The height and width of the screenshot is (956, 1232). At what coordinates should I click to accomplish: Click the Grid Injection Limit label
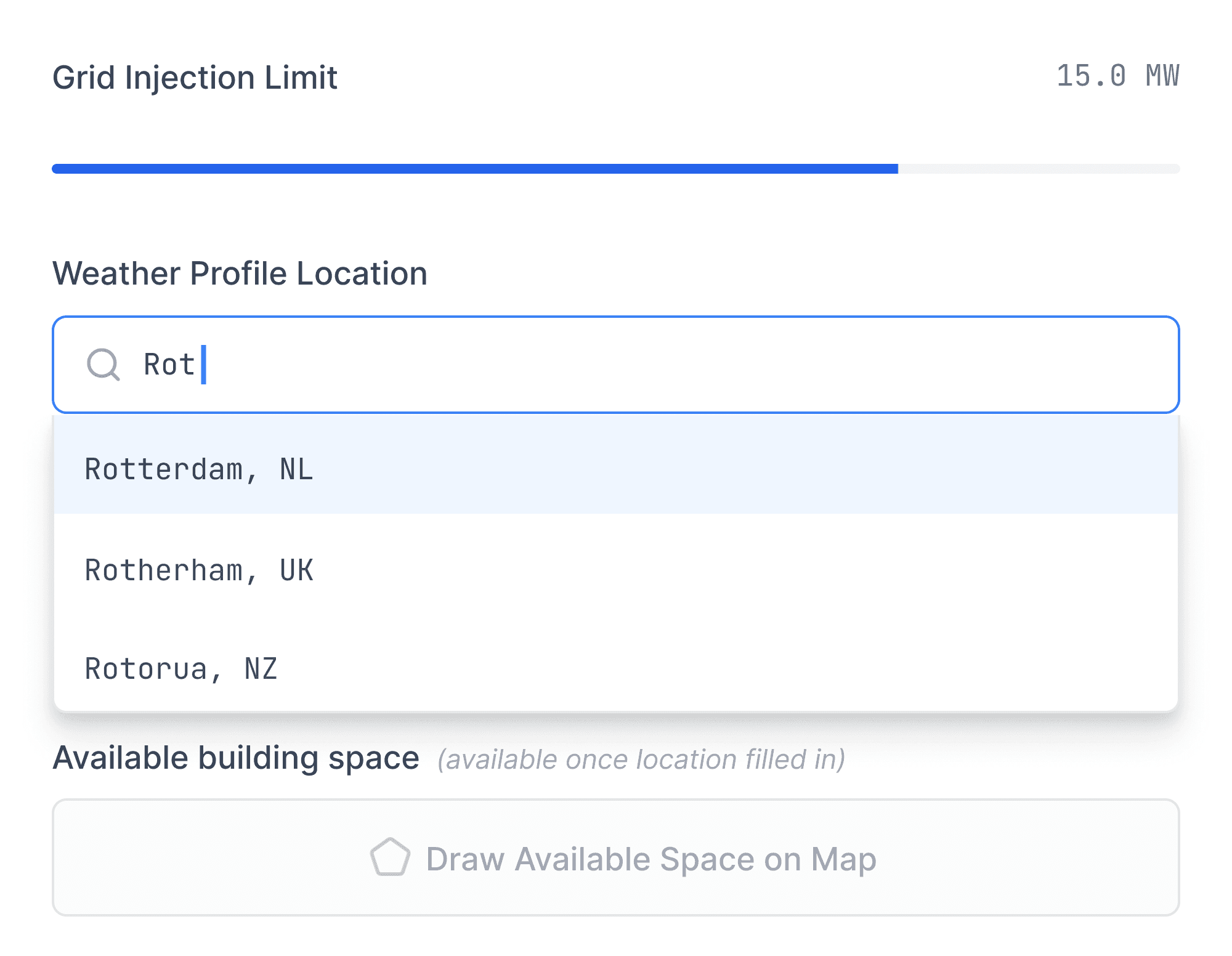tap(195, 78)
